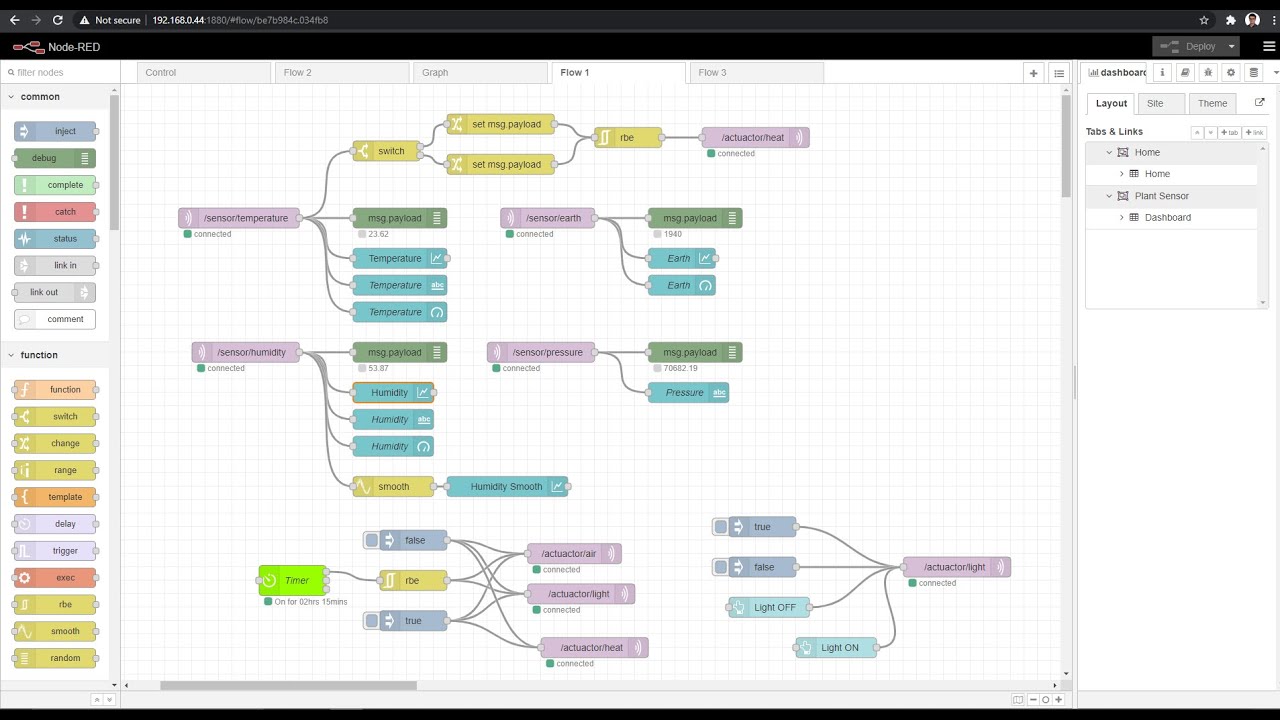The image size is (1280, 720).
Task: Select the change node in the palette
Action: 56,443
